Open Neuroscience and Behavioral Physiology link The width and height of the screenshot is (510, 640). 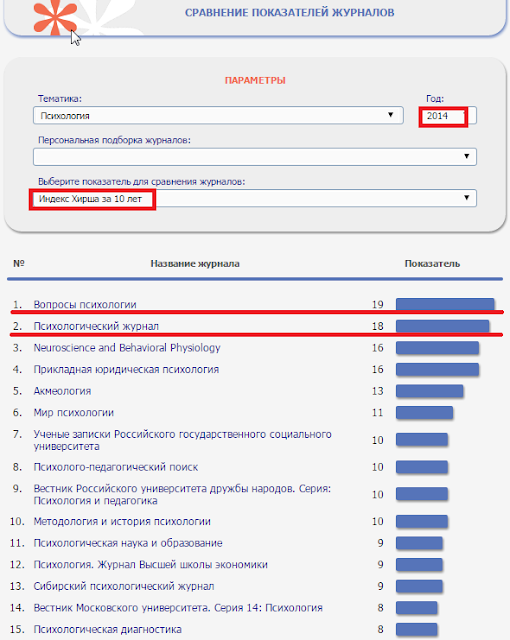coord(127,348)
